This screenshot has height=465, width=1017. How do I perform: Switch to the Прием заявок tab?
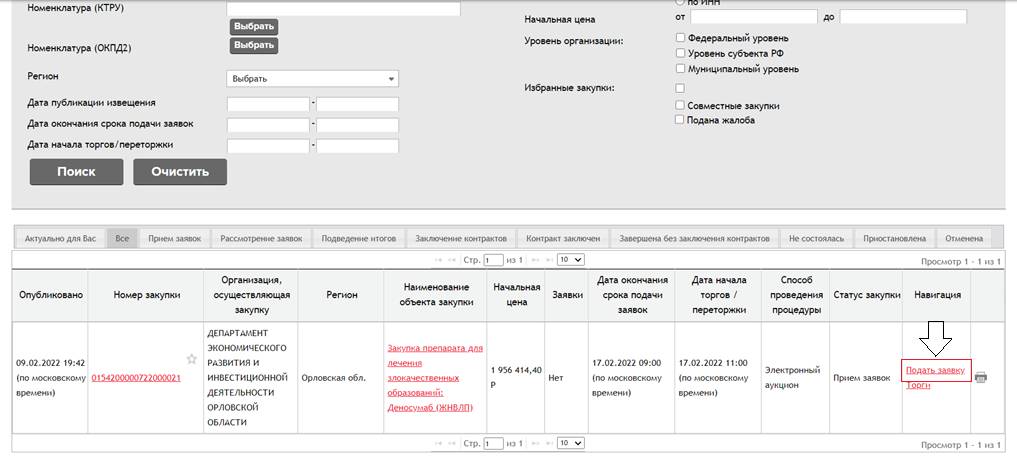175,238
